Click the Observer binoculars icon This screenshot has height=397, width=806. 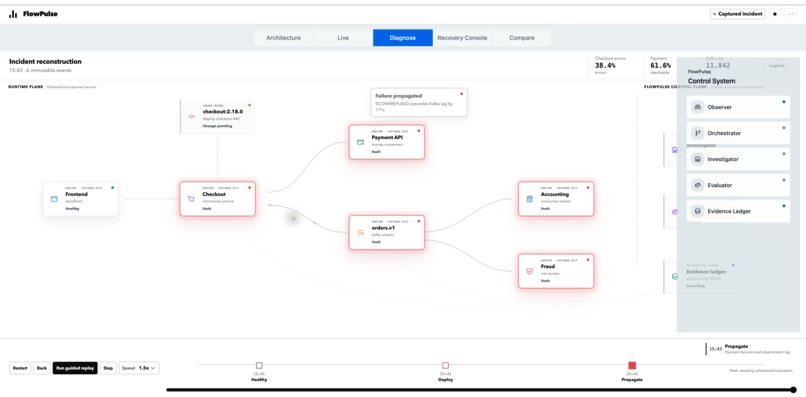pyautogui.click(x=698, y=107)
